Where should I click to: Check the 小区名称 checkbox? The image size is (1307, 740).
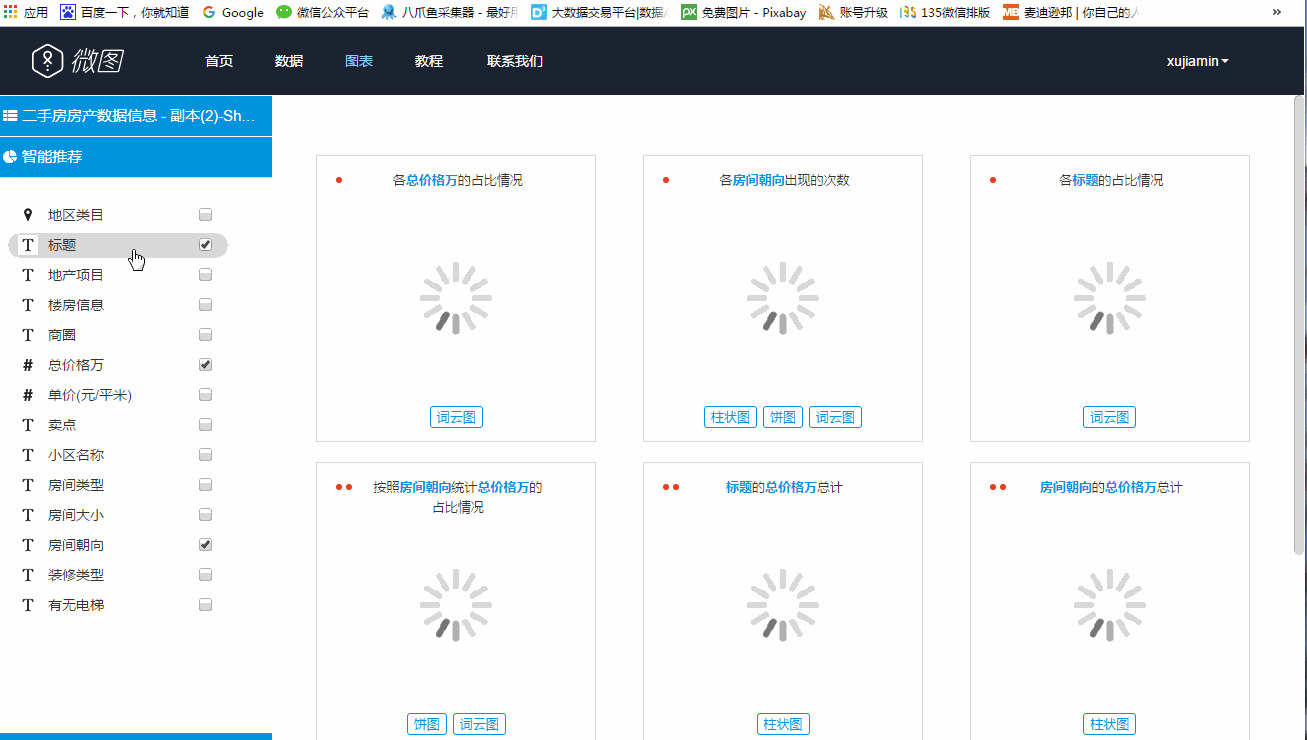point(205,455)
